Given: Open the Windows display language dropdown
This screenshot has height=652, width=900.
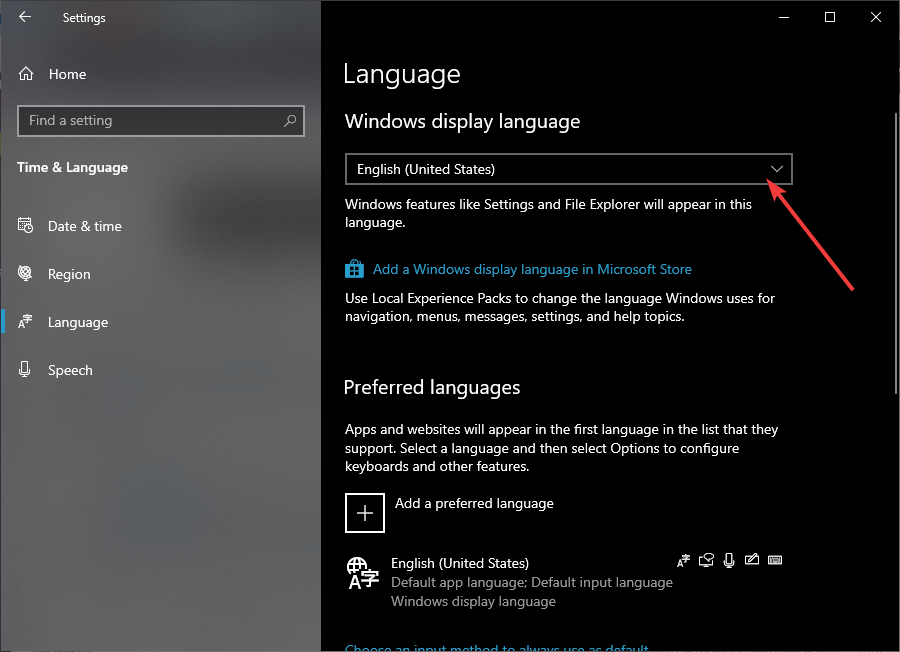Looking at the screenshot, I should pos(568,169).
